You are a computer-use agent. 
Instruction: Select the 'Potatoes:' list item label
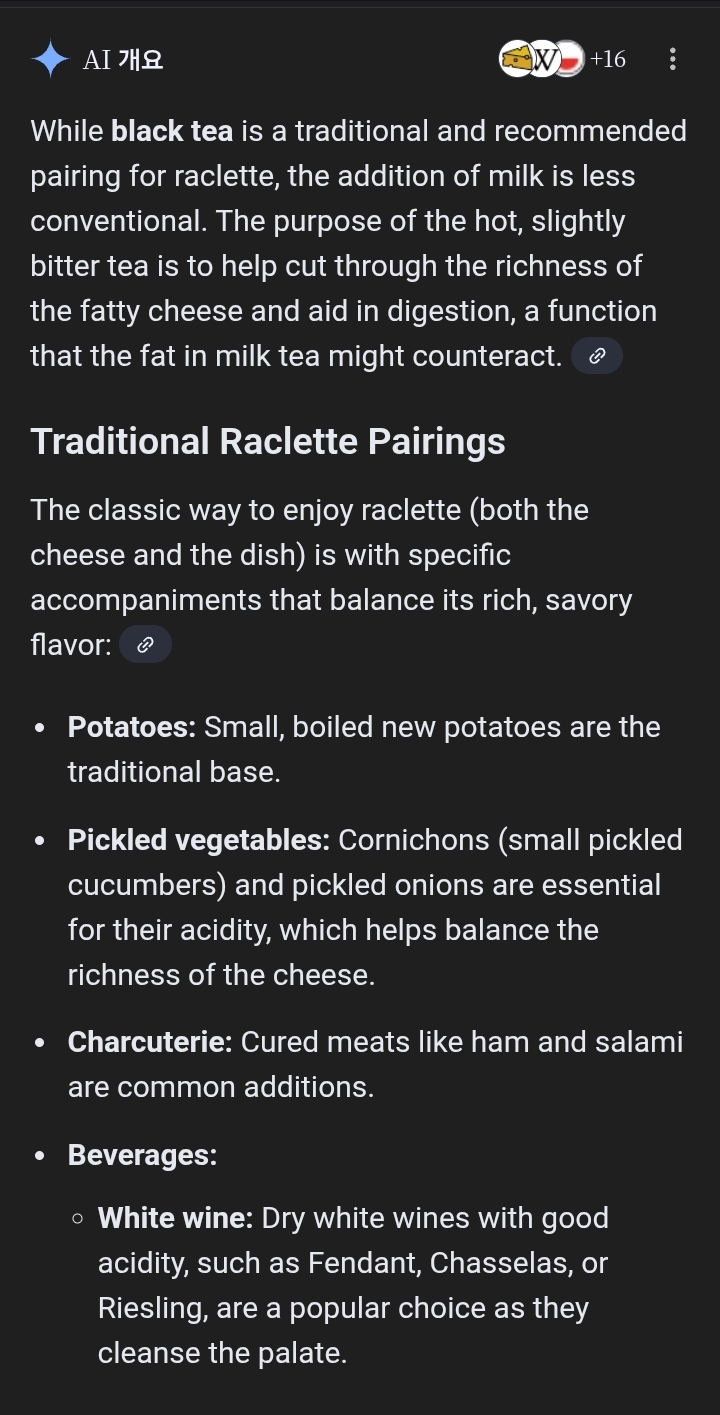(131, 727)
